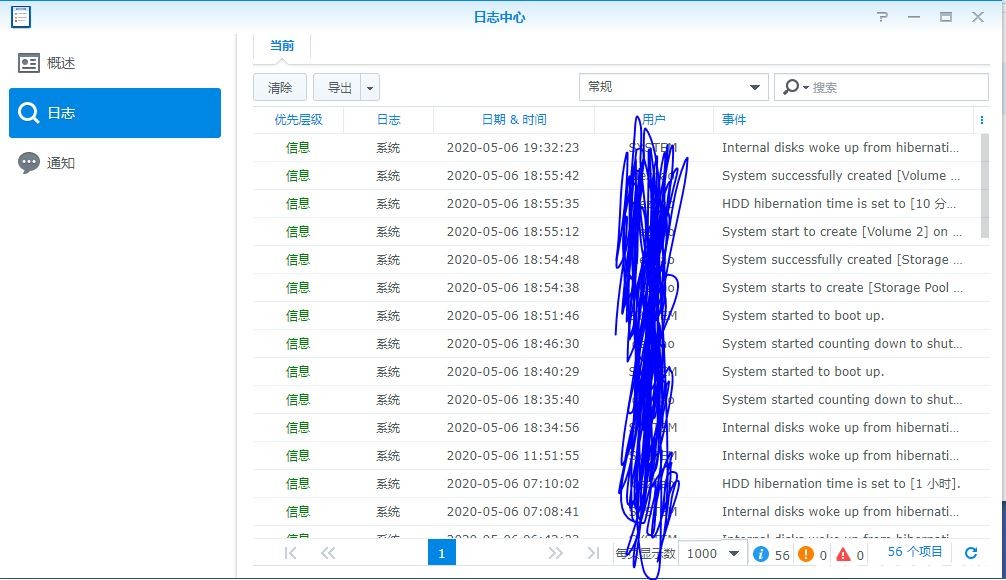
Task: Click the 清除 clear button
Action: click(280, 87)
